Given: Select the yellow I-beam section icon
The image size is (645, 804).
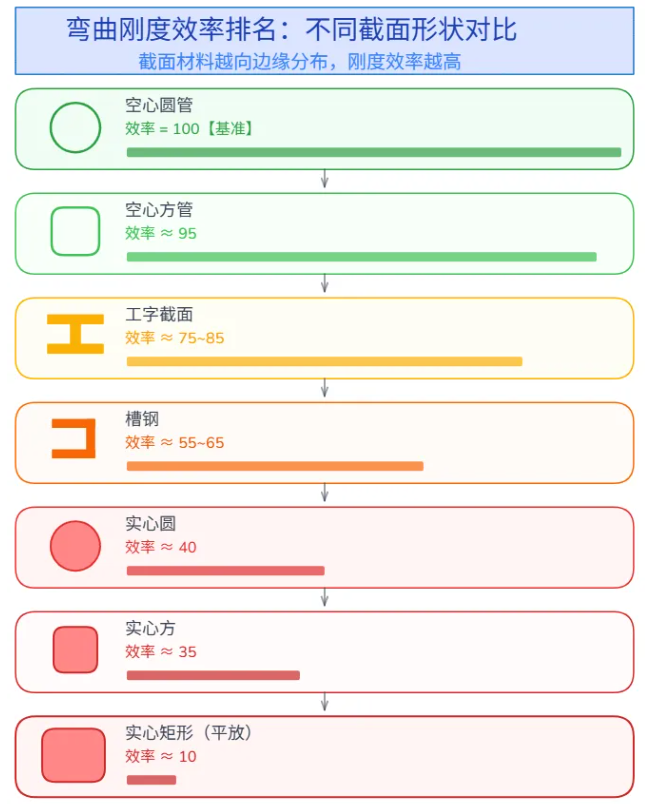Looking at the screenshot, I should click(x=75, y=334).
